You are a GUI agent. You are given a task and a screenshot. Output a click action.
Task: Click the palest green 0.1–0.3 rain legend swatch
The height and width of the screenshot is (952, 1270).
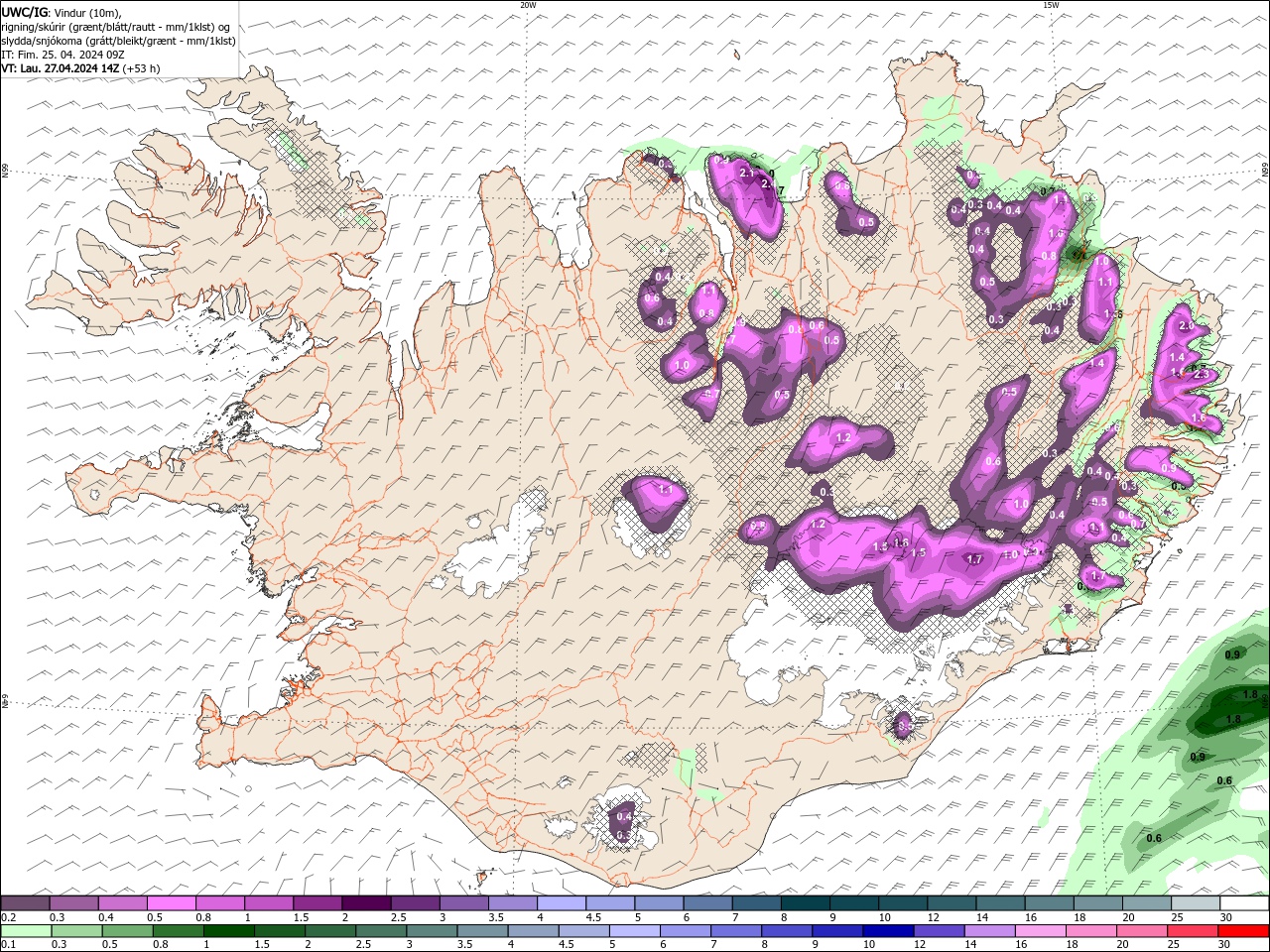(27, 931)
